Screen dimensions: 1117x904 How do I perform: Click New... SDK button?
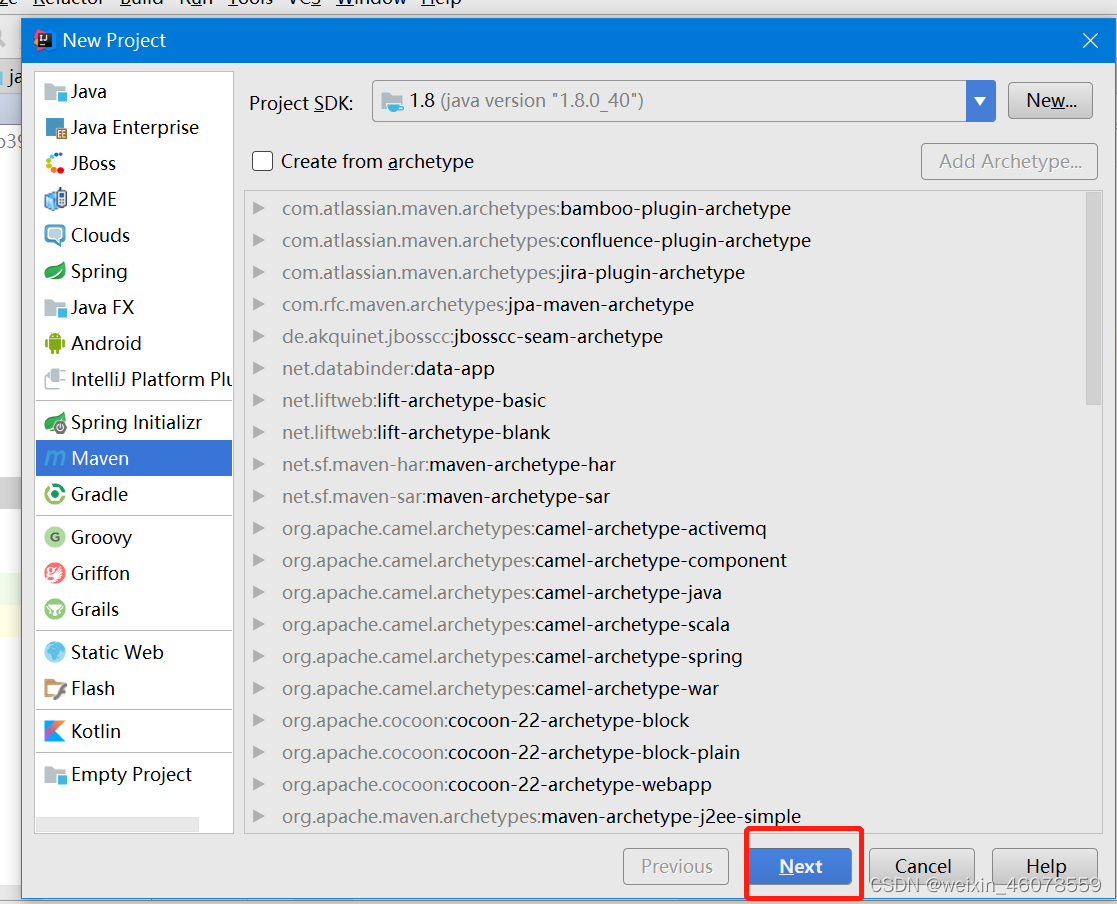tap(1050, 101)
